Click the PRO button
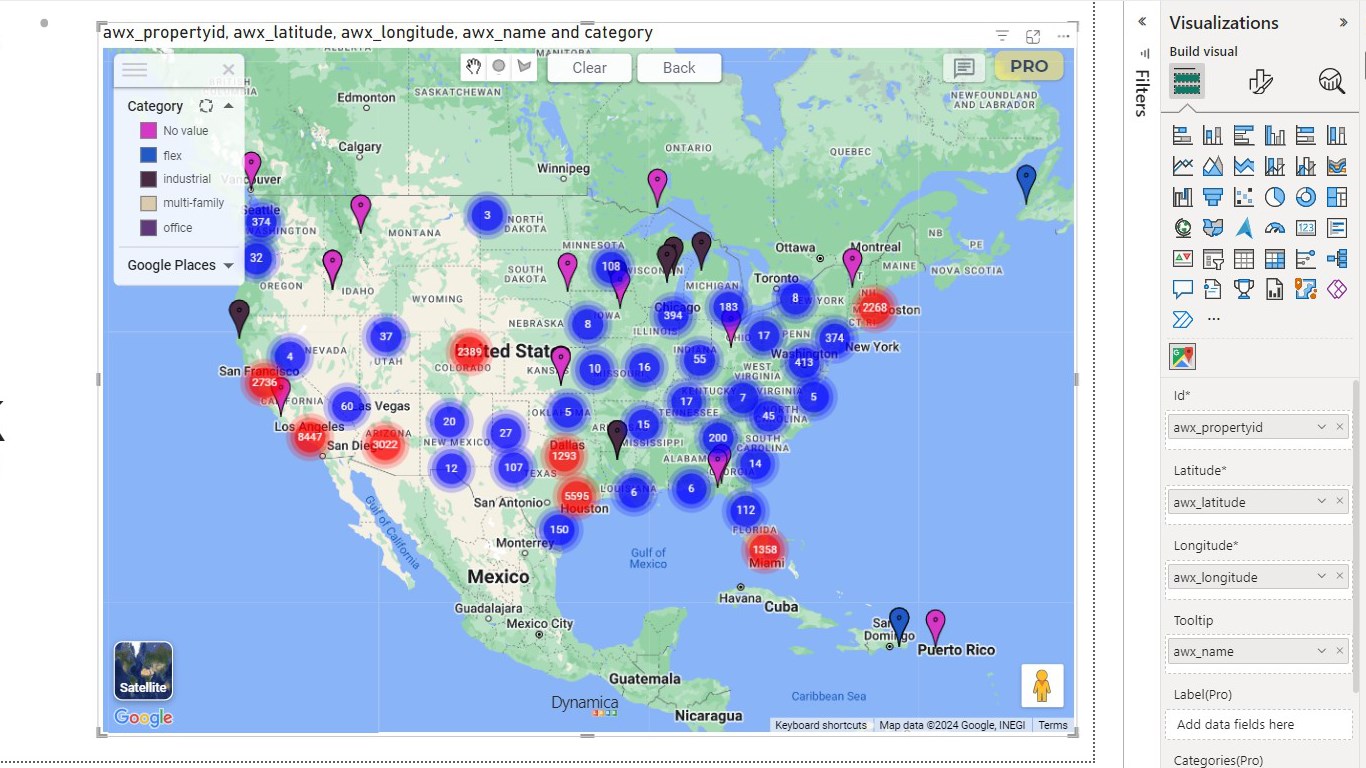1366x768 pixels. [x=1029, y=67]
